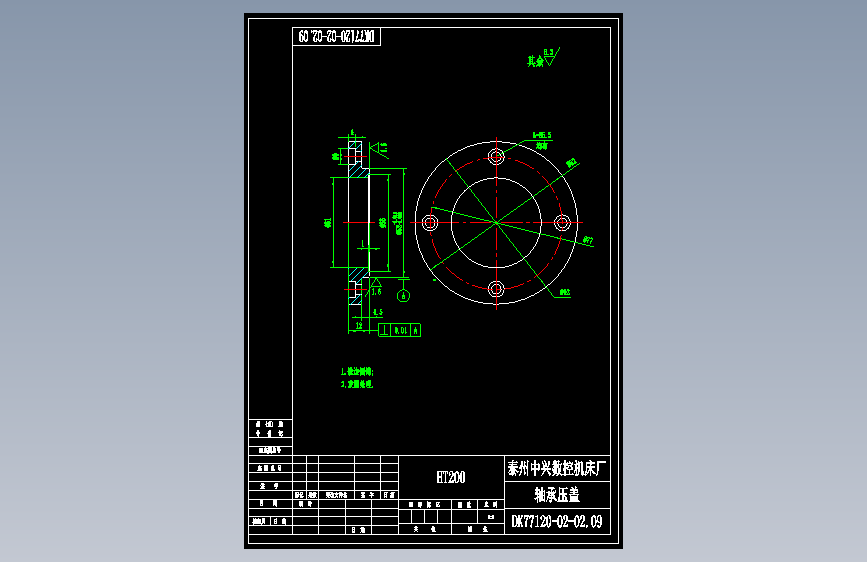This screenshot has width=867, height=562.
Task: Click the part name 轴承压盖
Action: 557,495
